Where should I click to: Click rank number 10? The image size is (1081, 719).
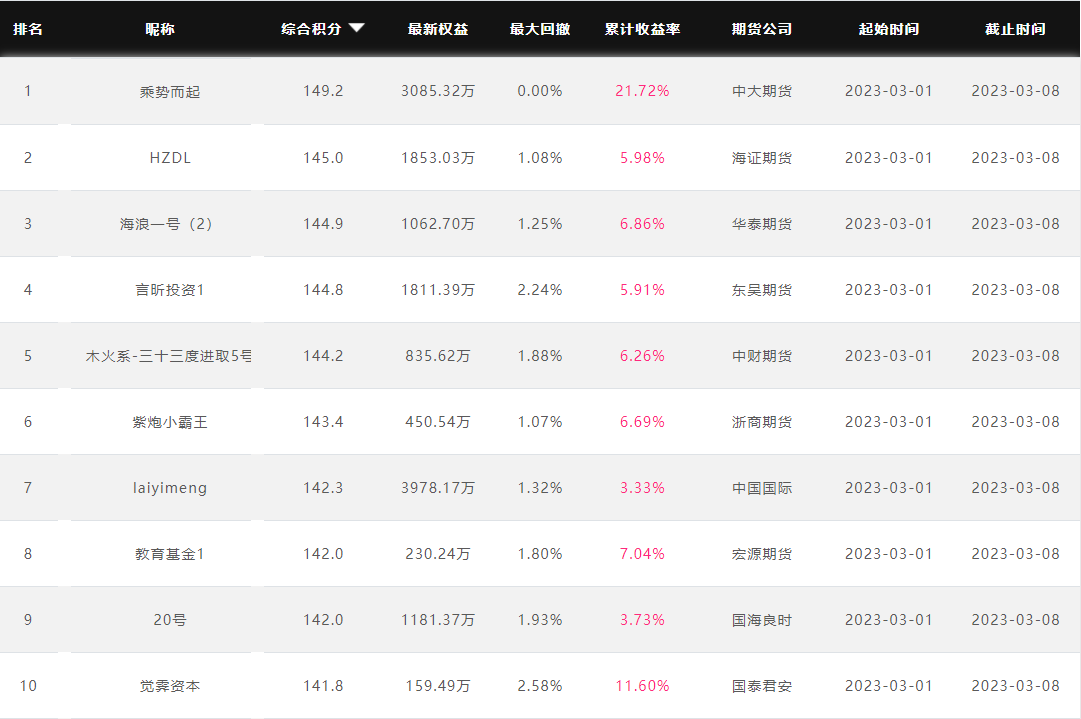coord(28,686)
